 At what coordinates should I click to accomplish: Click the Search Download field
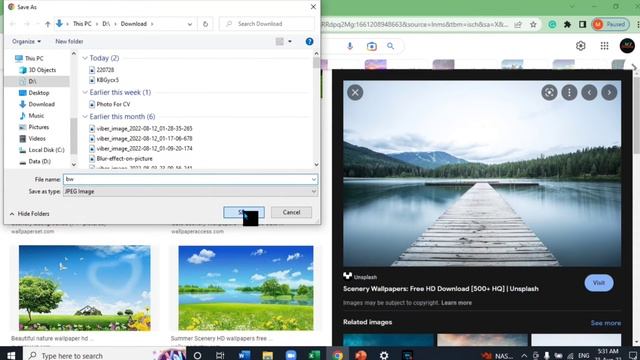point(267,24)
